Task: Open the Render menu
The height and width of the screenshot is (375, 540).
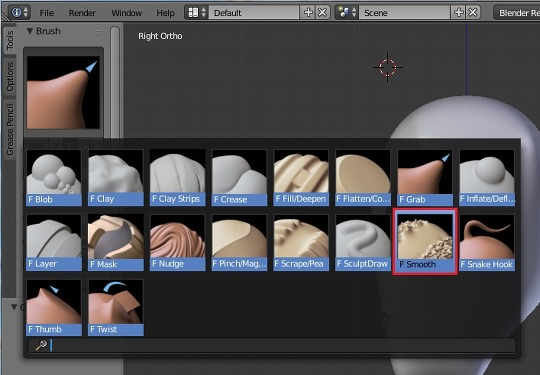Action: click(x=82, y=13)
